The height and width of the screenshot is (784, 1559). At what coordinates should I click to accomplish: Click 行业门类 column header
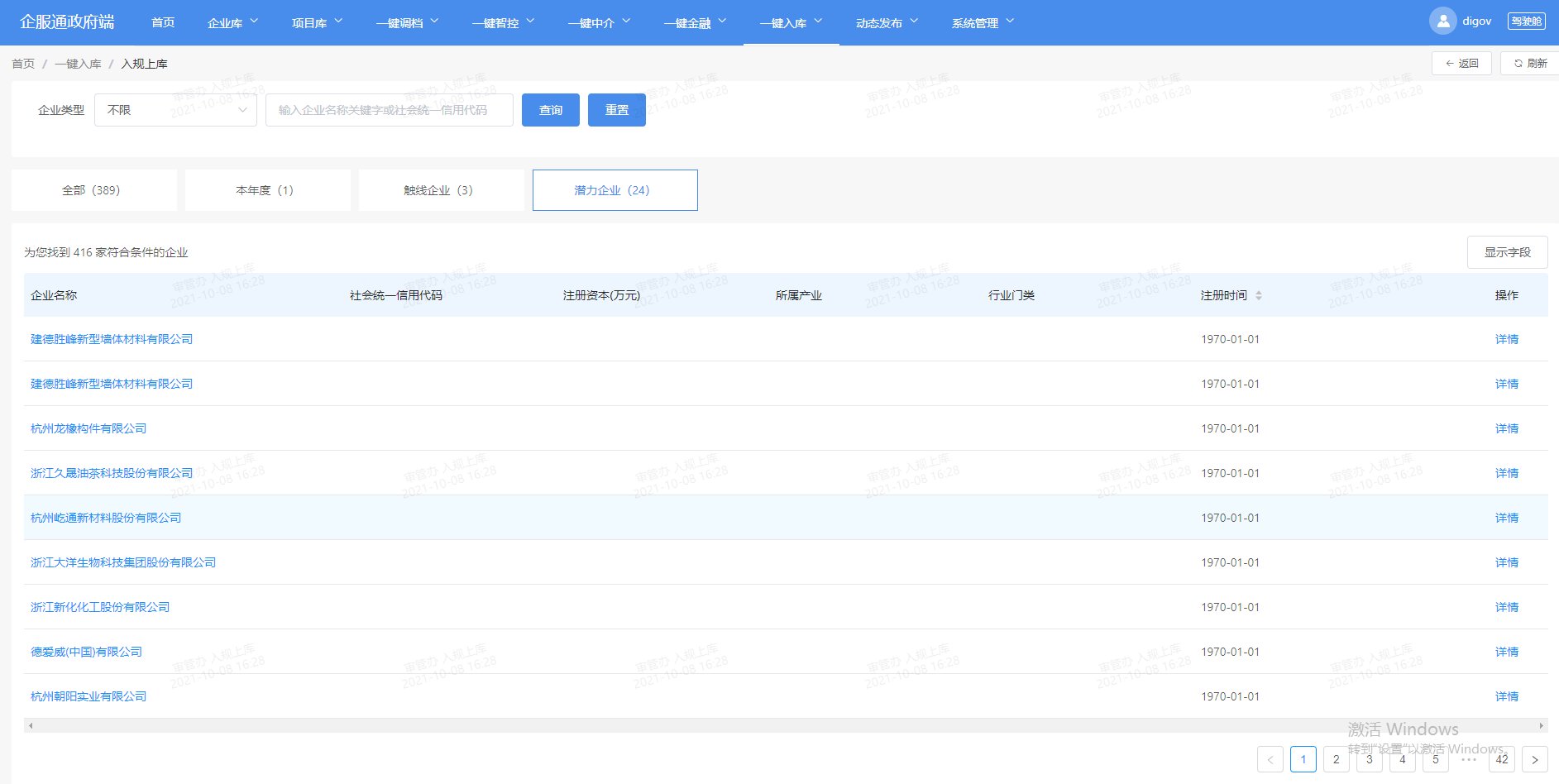coord(1011,295)
